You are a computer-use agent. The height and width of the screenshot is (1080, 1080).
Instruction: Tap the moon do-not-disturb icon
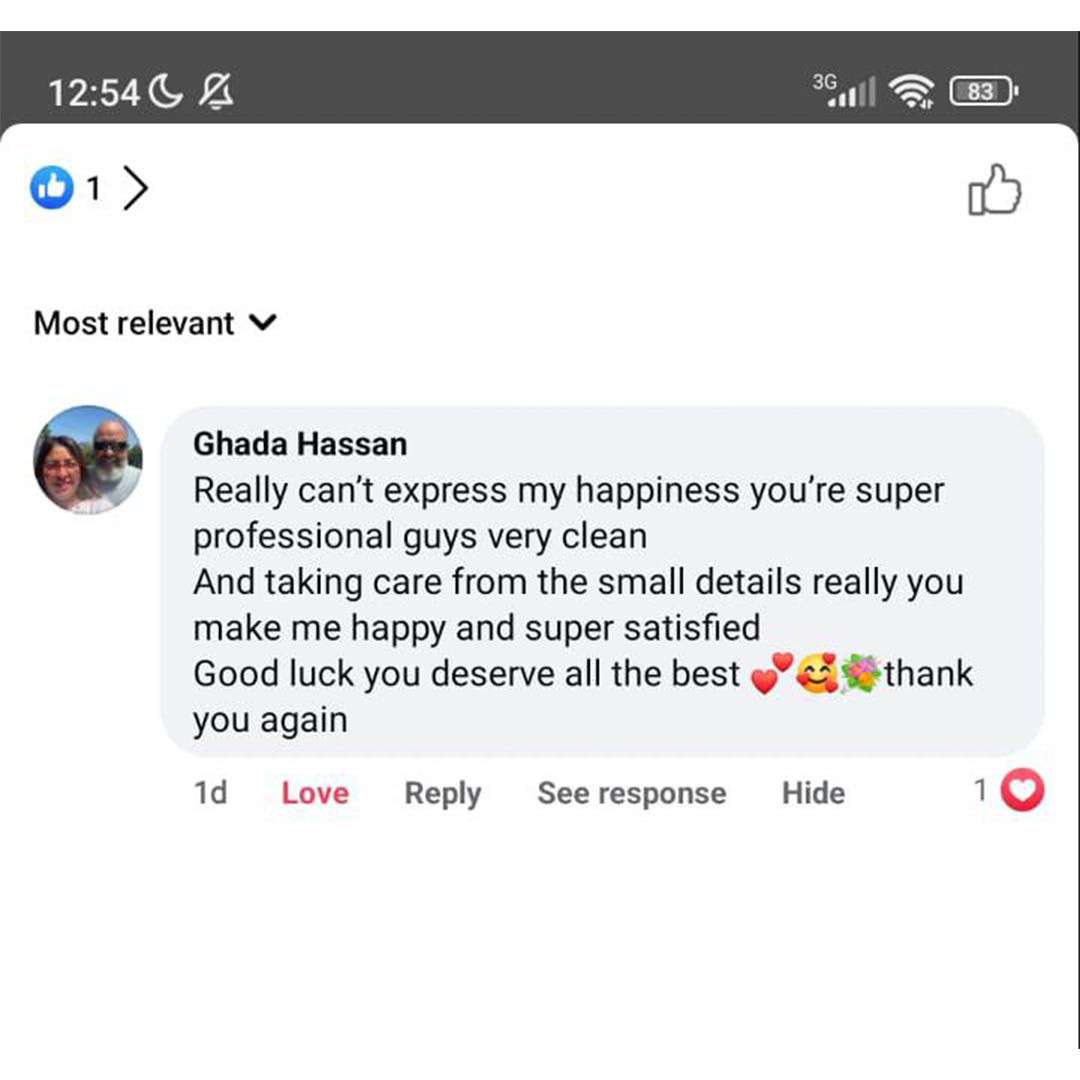(x=166, y=93)
